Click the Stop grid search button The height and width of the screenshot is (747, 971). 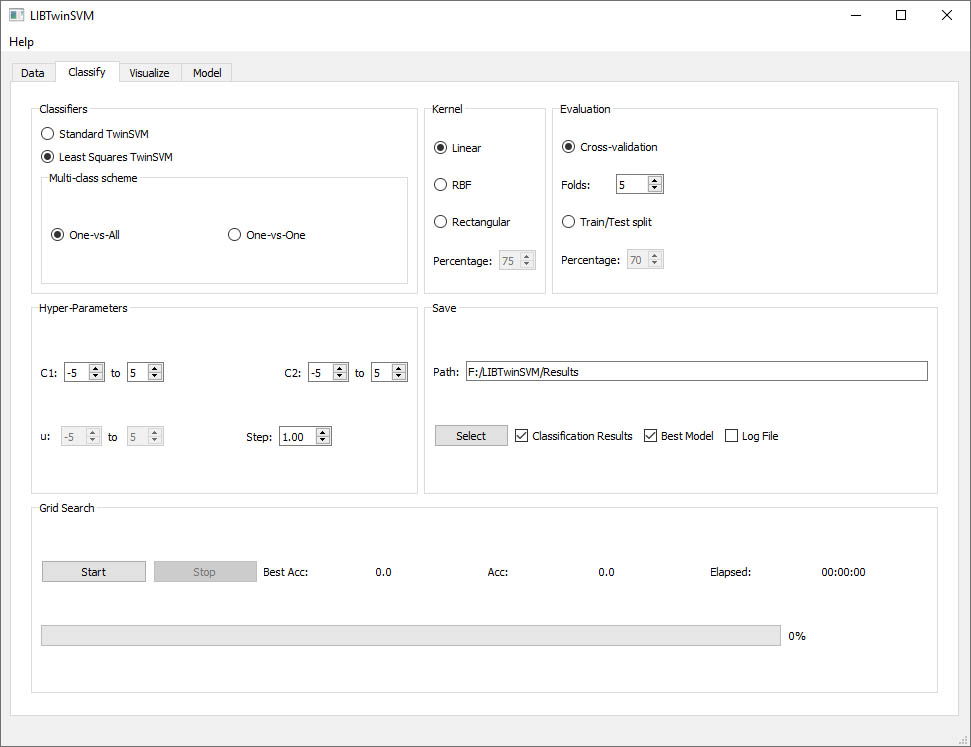tap(205, 572)
